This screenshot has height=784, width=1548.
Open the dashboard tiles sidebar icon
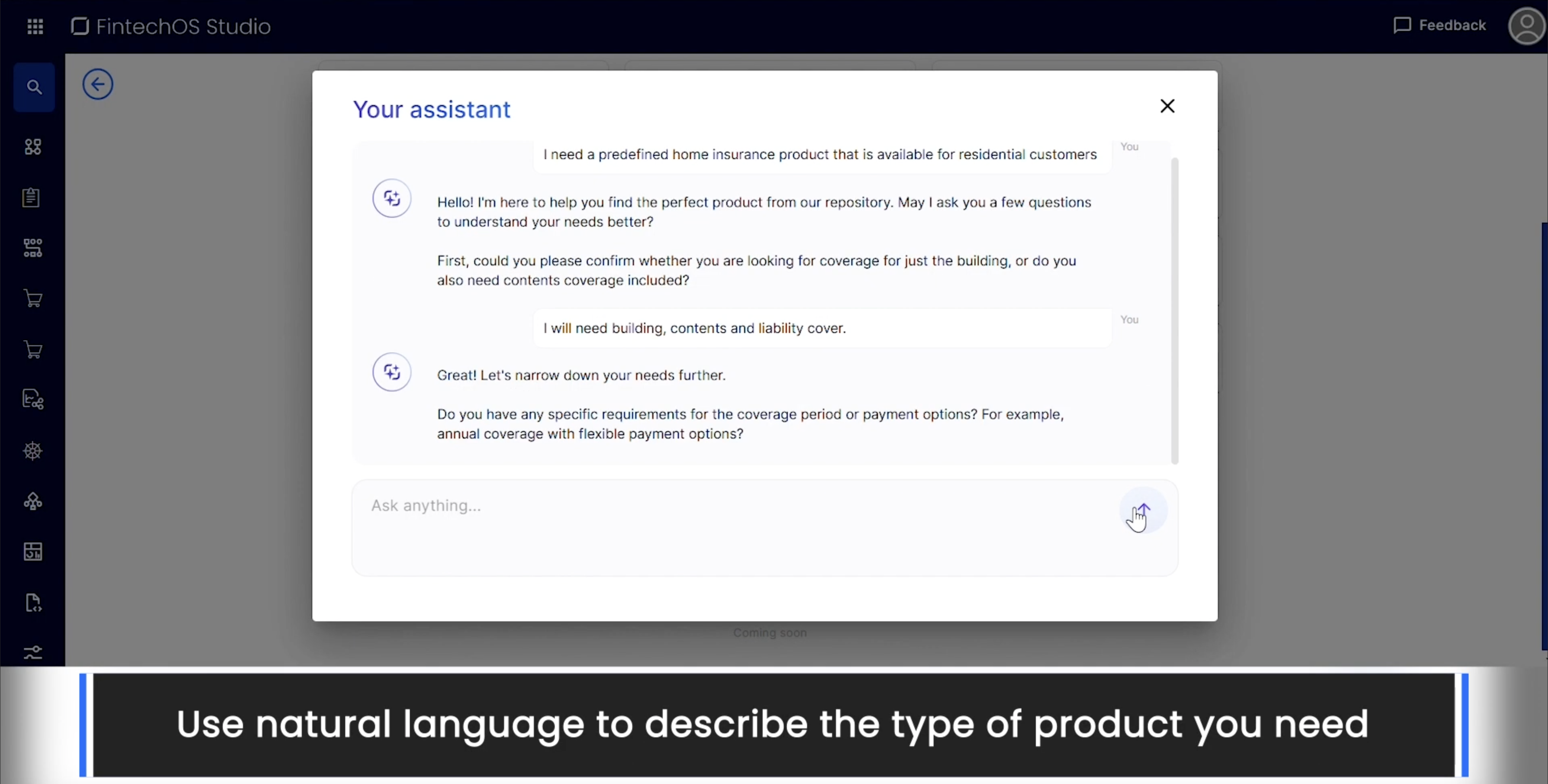[33, 147]
